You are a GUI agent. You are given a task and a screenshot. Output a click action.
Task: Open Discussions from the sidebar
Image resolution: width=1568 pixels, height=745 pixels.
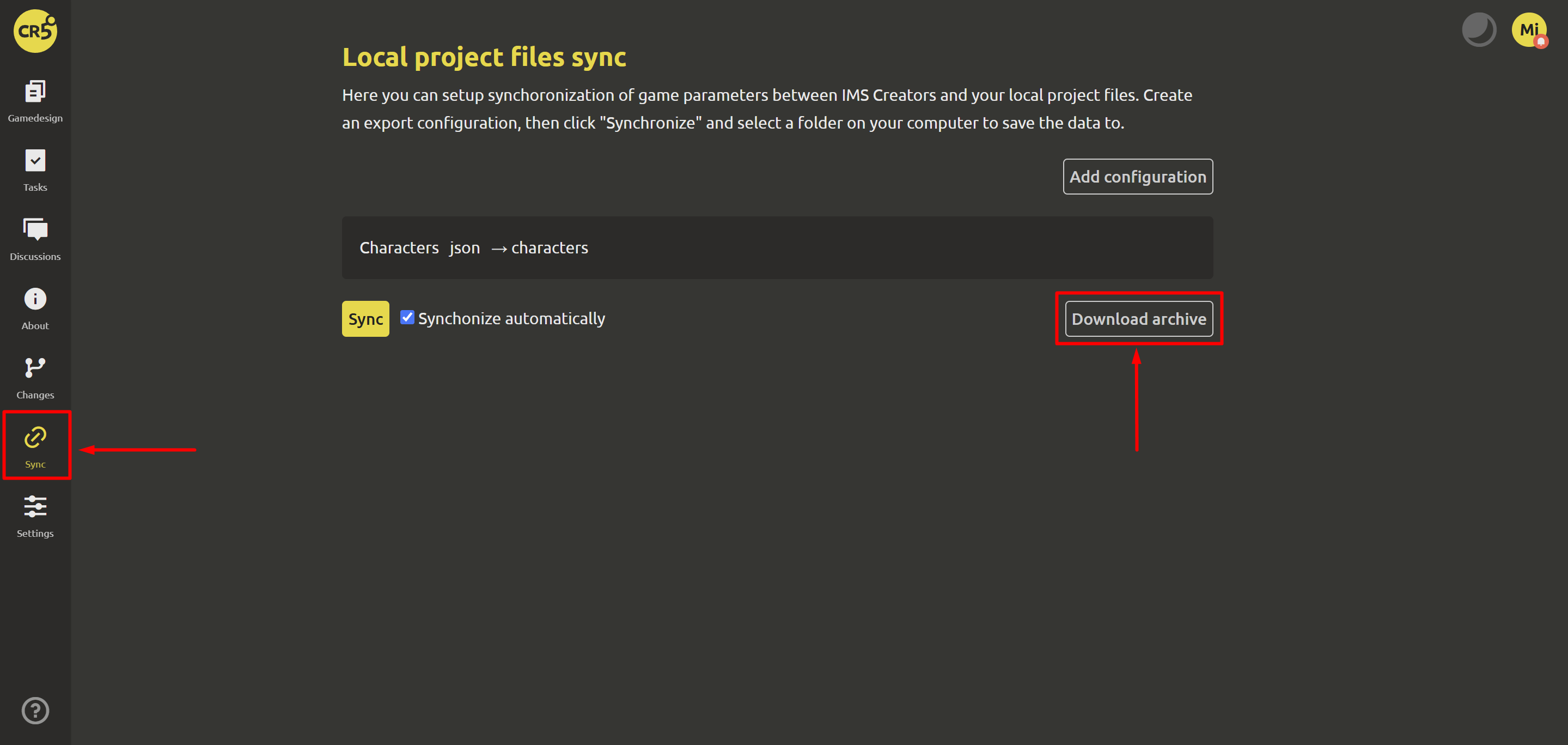pos(35,239)
